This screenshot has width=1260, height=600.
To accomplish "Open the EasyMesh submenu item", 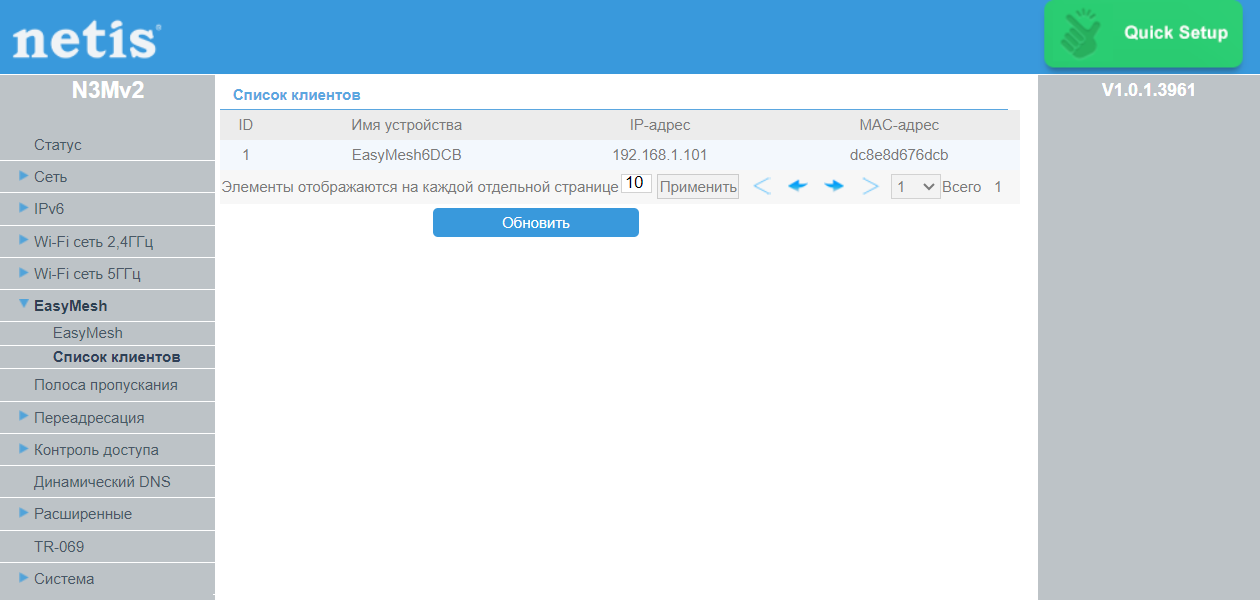I will [88, 333].
